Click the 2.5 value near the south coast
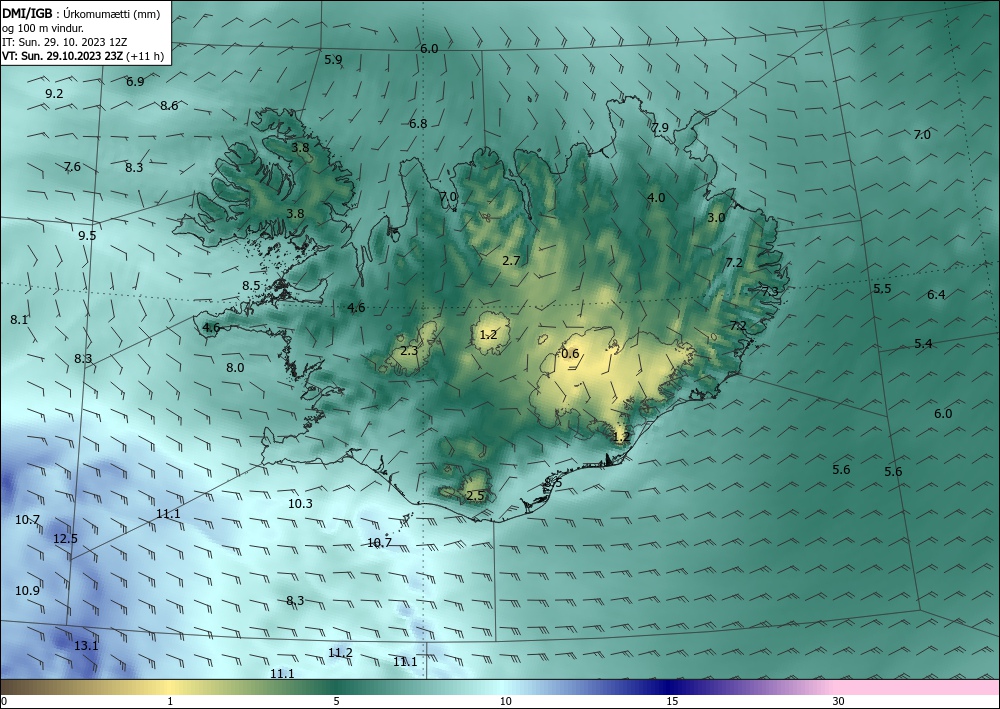This screenshot has height=709, width=1000. tap(475, 495)
